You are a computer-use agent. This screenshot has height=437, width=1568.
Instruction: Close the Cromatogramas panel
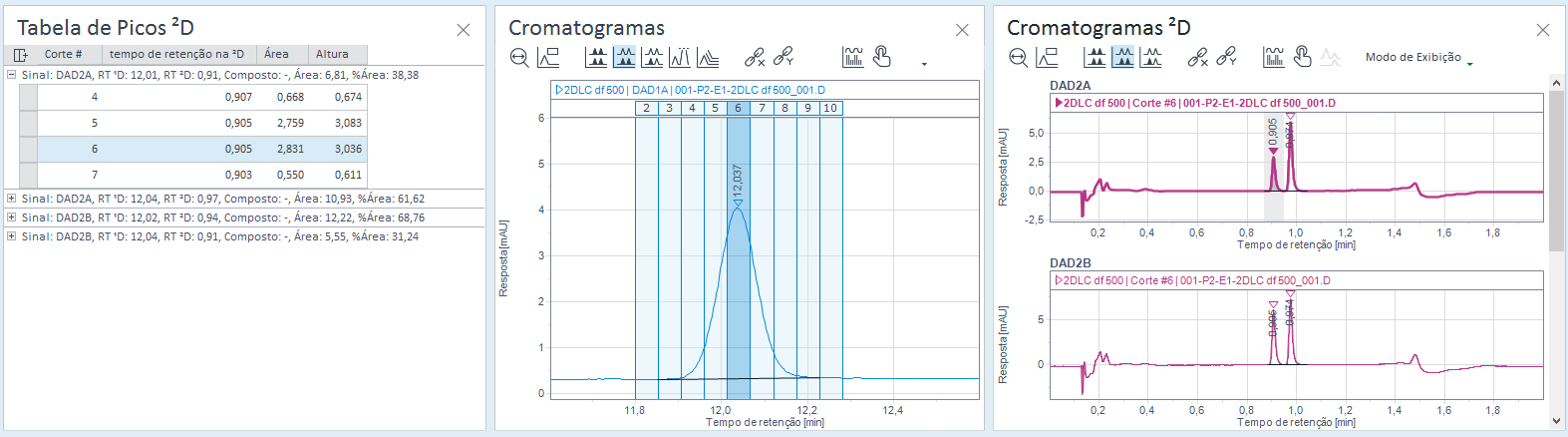click(962, 30)
